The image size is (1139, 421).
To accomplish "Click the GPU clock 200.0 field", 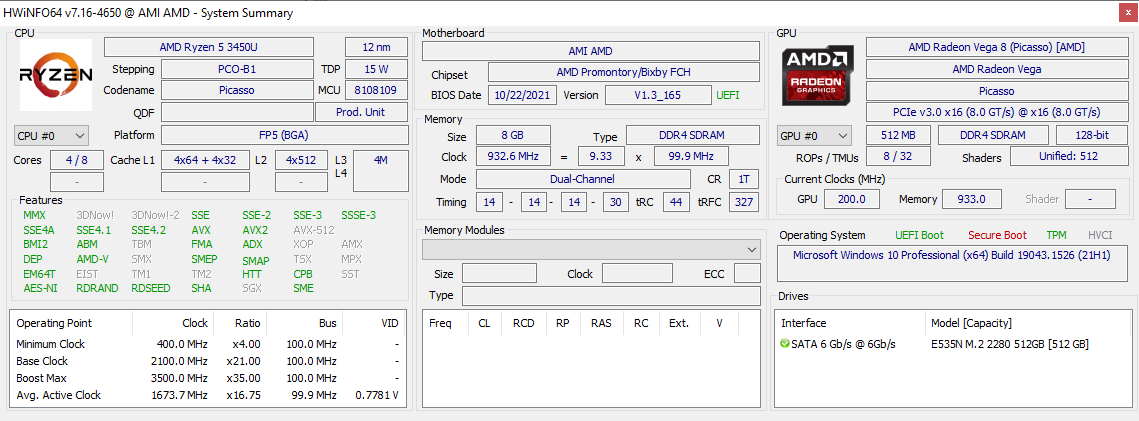I will pyautogui.click(x=850, y=199).
